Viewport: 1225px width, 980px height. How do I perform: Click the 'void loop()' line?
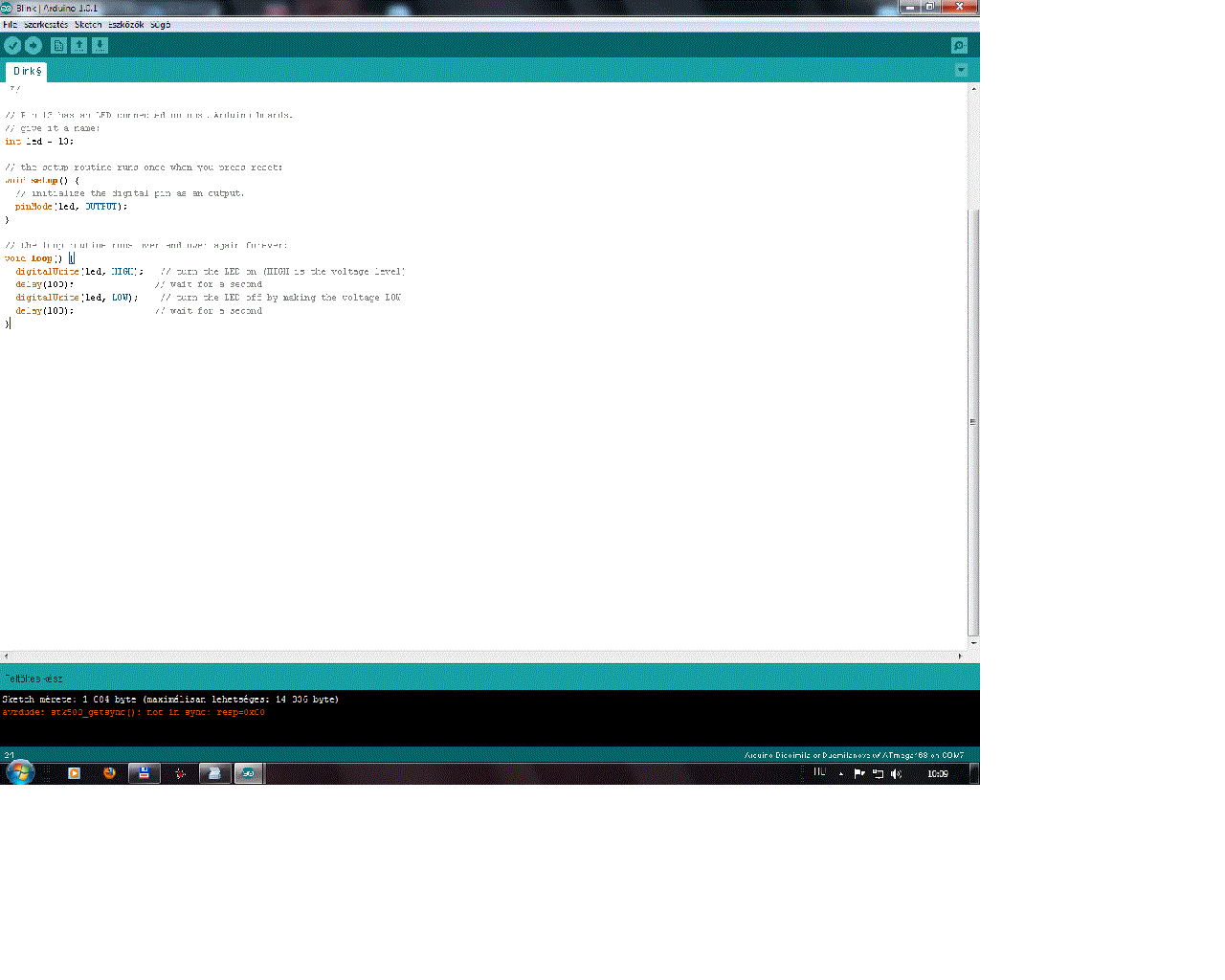[x=39, y=258]
